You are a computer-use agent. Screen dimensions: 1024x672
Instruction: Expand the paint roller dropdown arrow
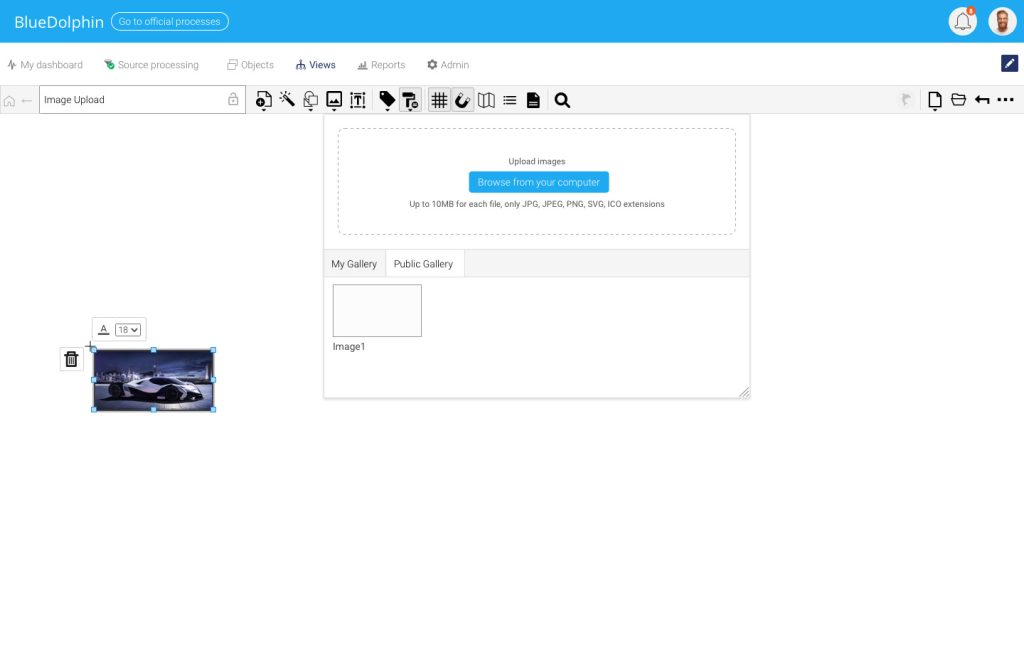coord(410,110)
